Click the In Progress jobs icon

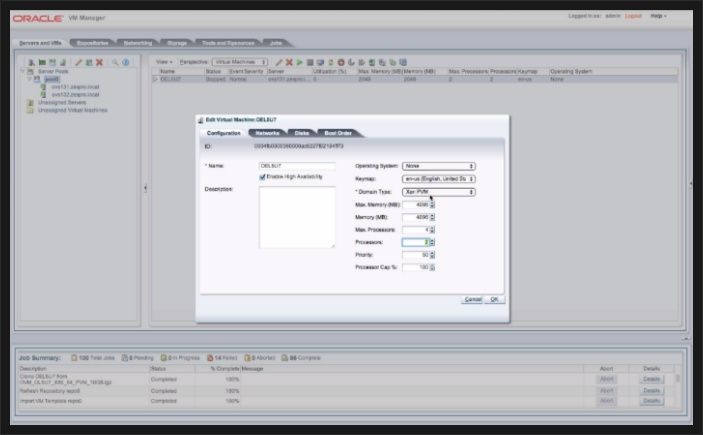164,358
